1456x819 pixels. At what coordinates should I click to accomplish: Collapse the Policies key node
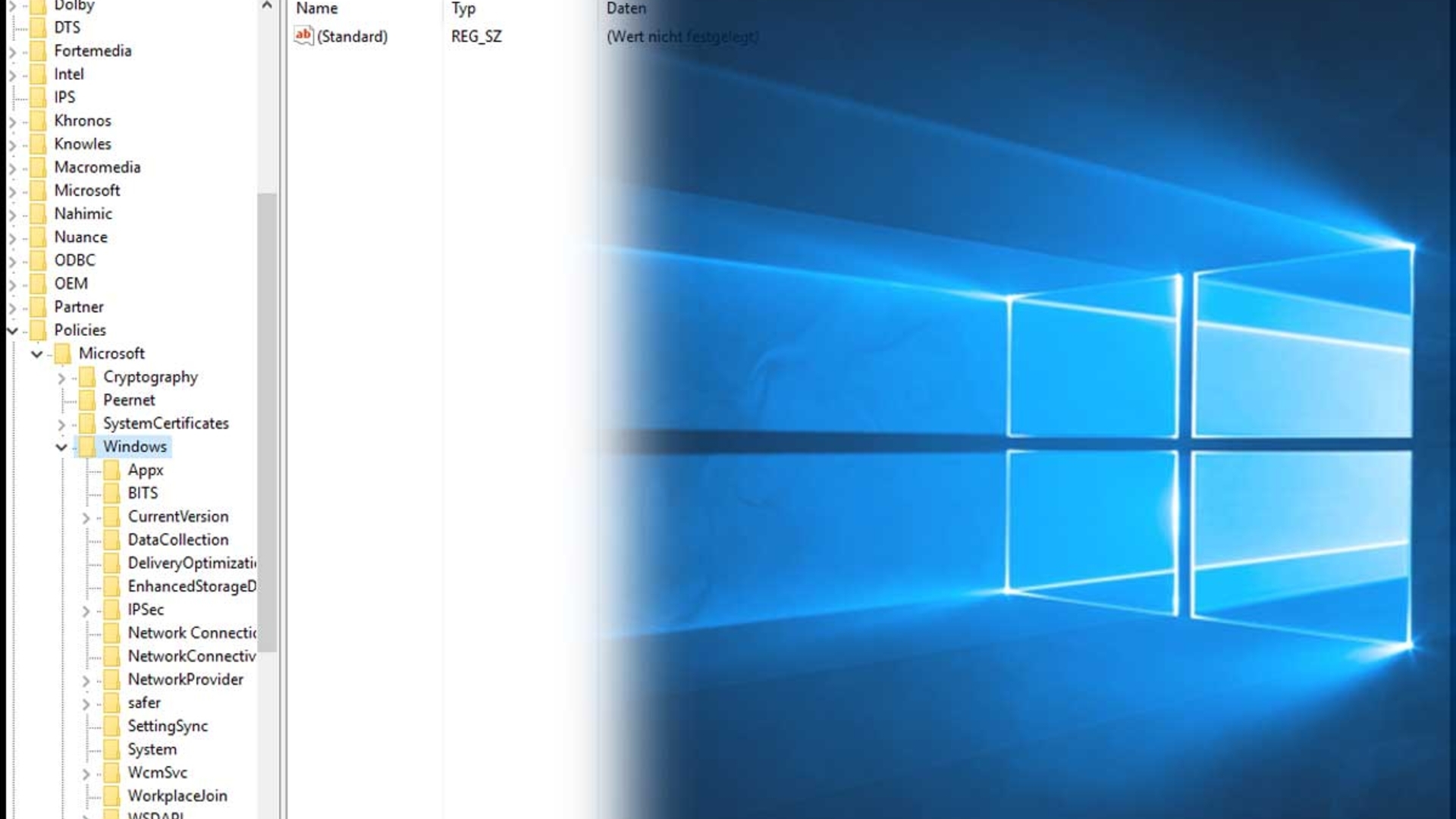pos(12,331)
